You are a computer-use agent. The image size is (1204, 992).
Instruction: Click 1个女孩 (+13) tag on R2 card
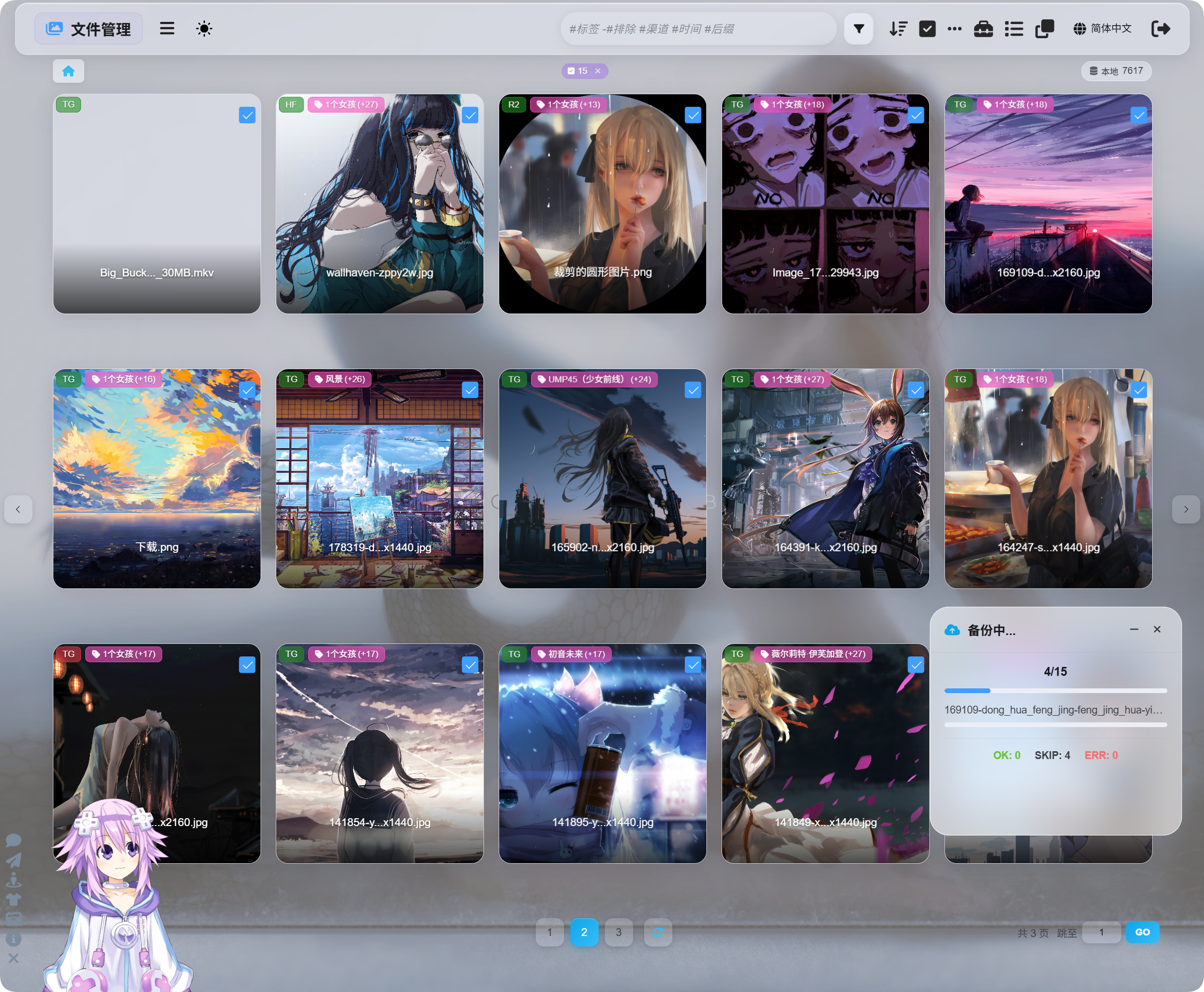coord(569,105)
